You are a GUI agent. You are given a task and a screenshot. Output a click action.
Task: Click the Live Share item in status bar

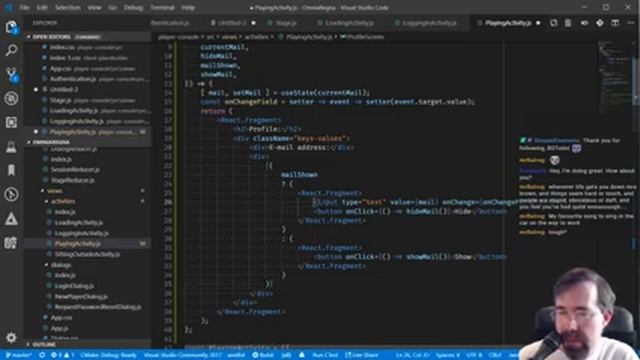click(x=361, y=355)
